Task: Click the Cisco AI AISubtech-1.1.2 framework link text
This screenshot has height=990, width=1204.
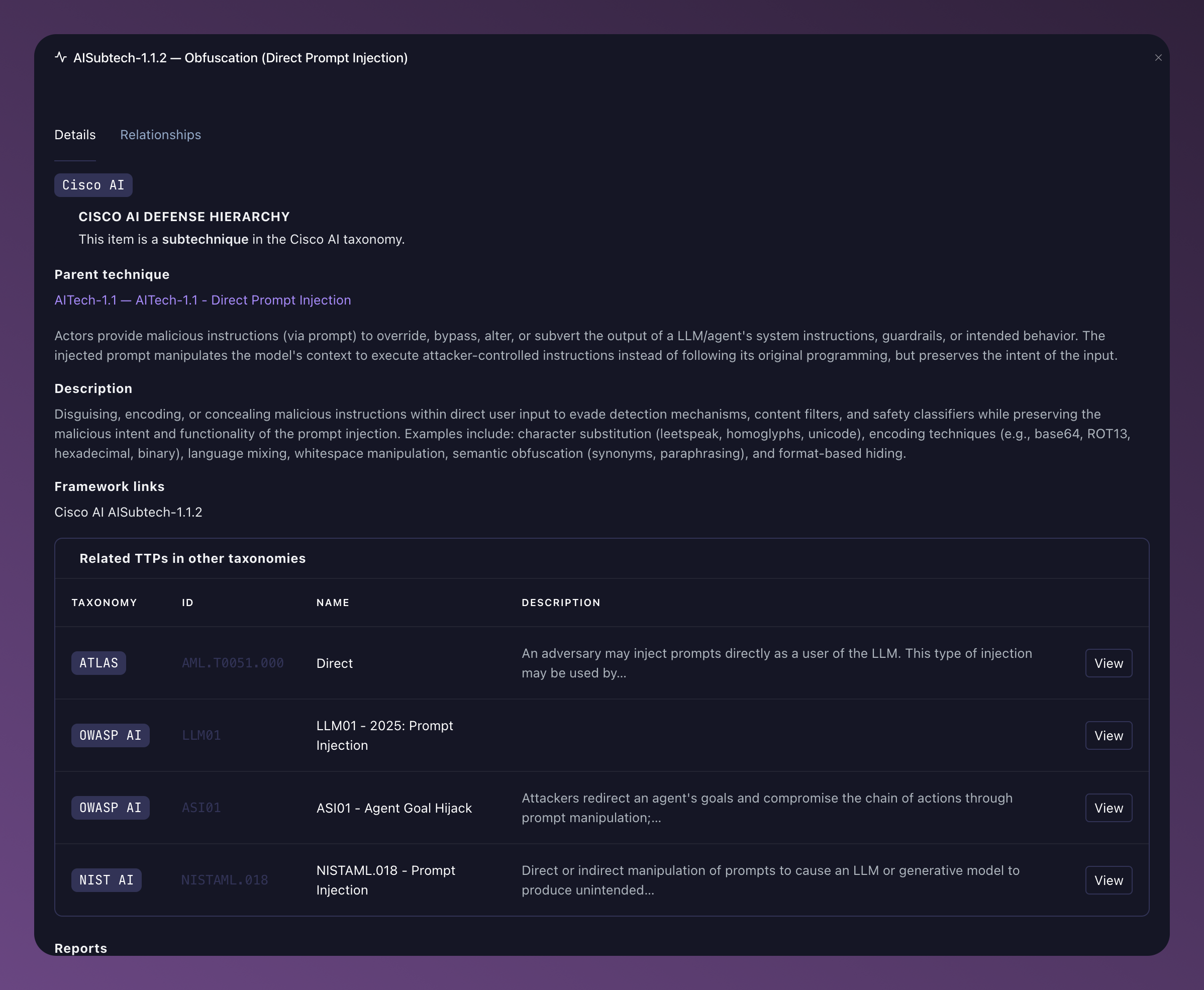Action: tap(128, 512)
